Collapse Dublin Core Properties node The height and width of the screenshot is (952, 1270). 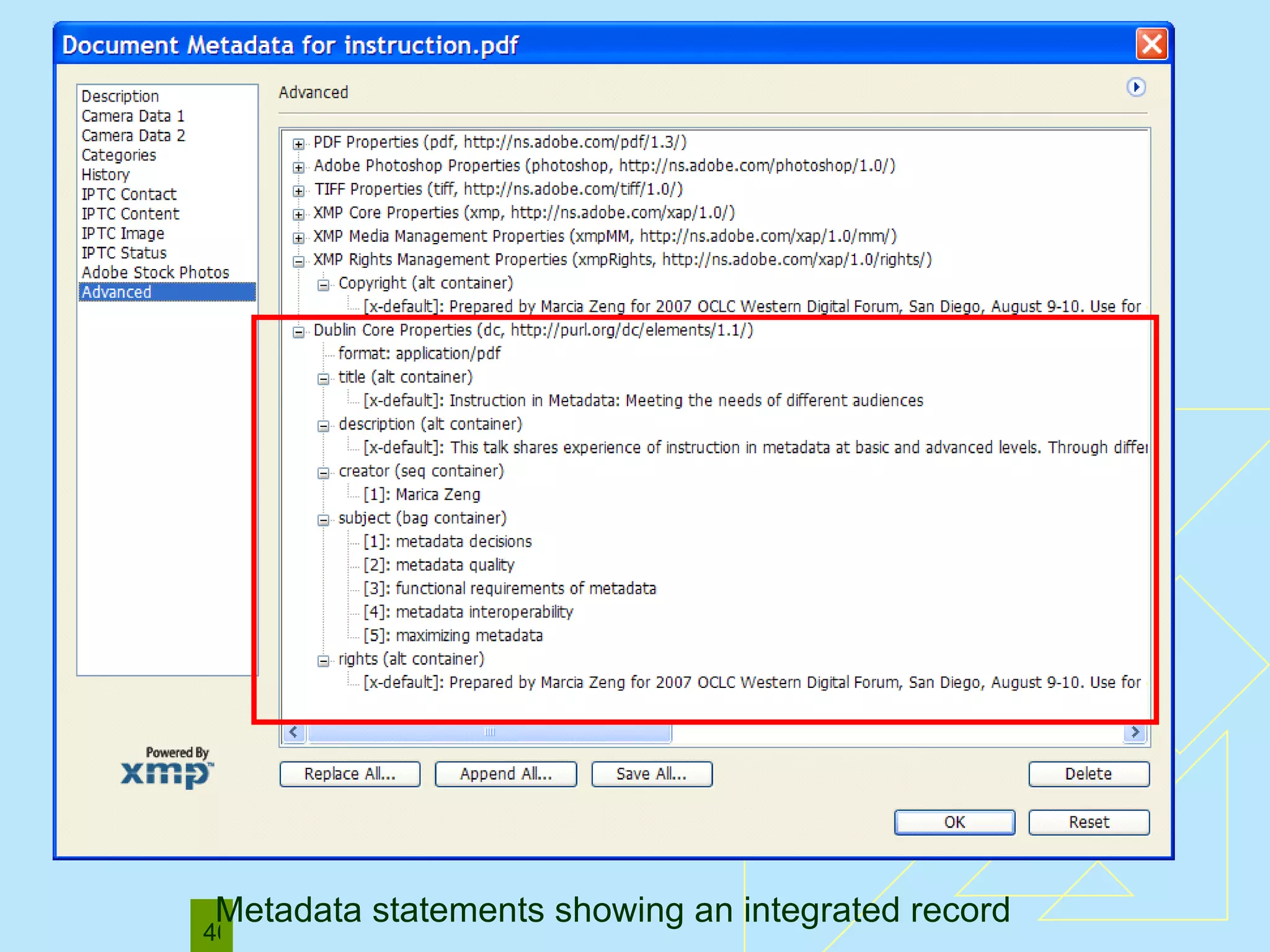click(299, 332)
